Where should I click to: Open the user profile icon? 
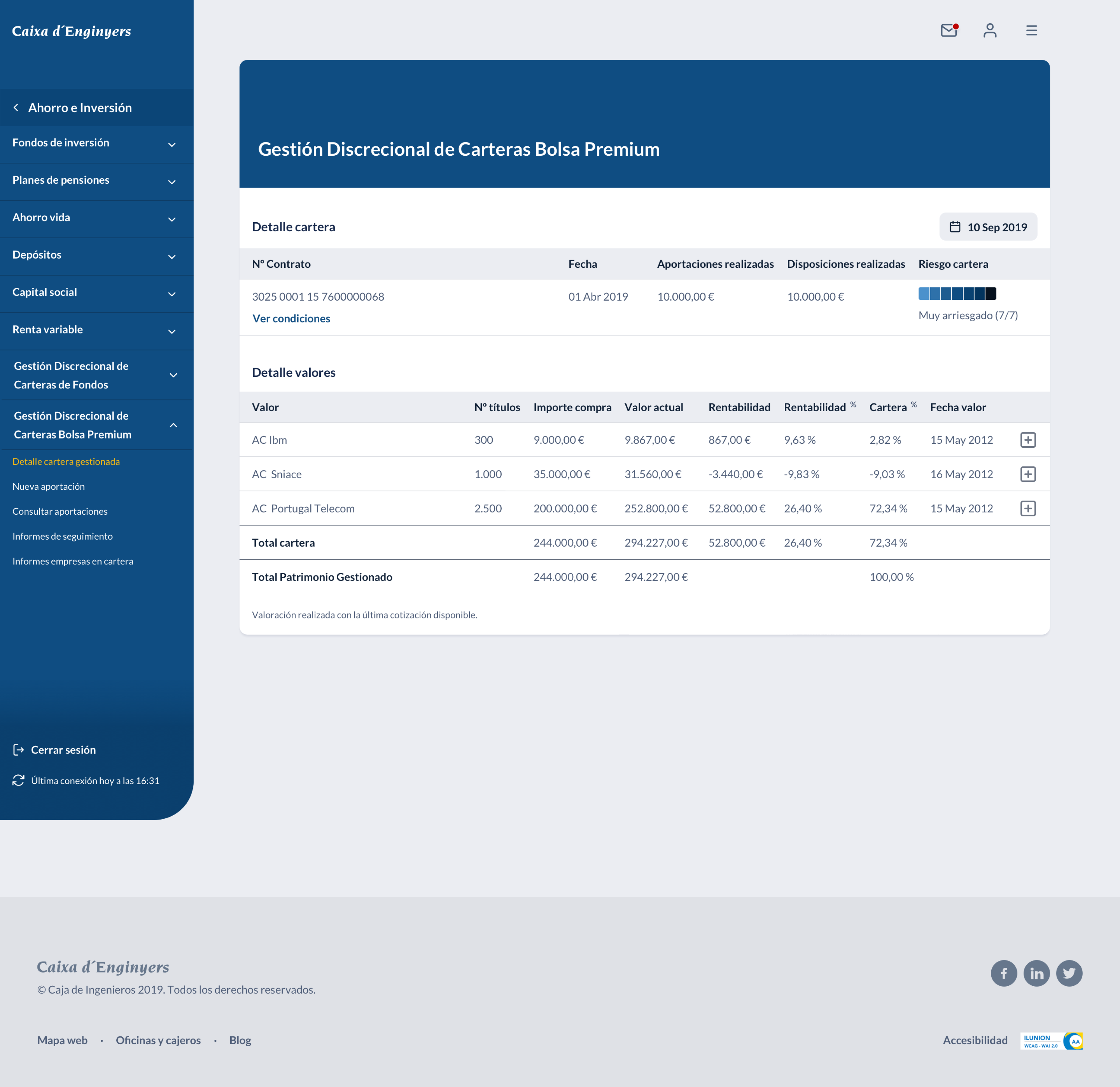(990, 30)
